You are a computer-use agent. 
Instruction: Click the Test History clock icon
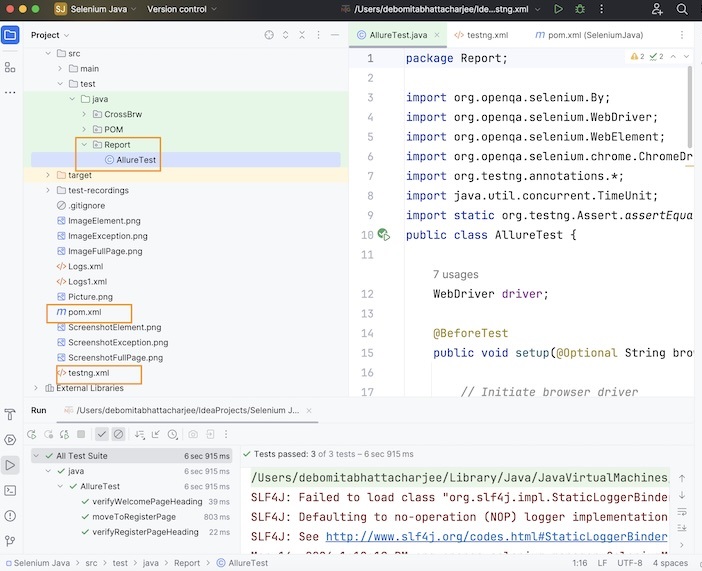click(171, 434)
